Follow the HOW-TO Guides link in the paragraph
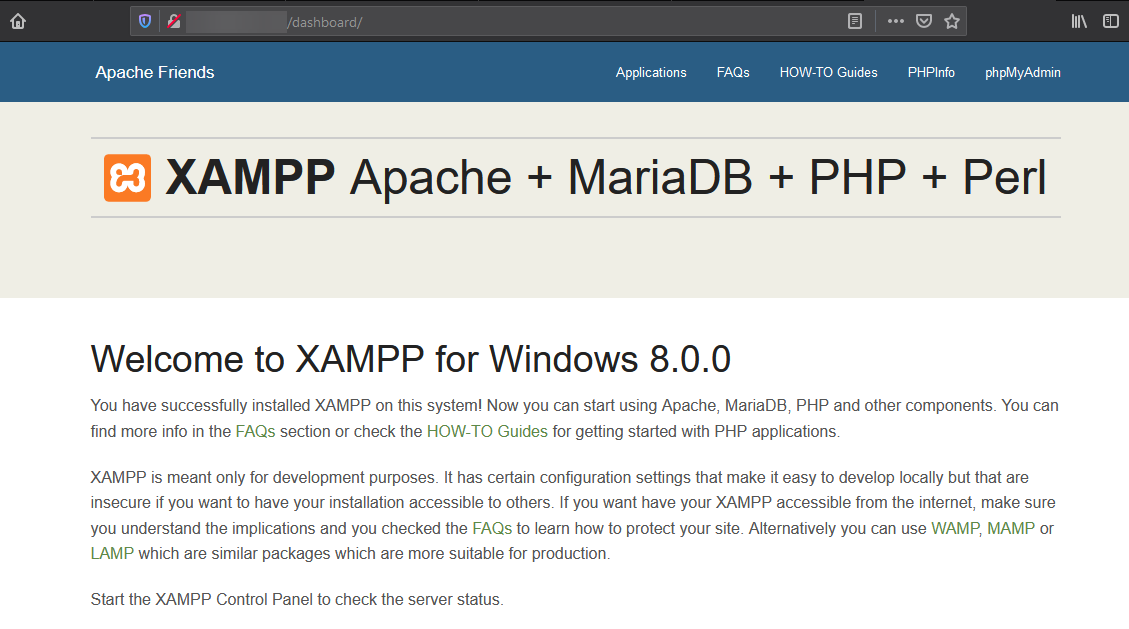 coord(487,432)
